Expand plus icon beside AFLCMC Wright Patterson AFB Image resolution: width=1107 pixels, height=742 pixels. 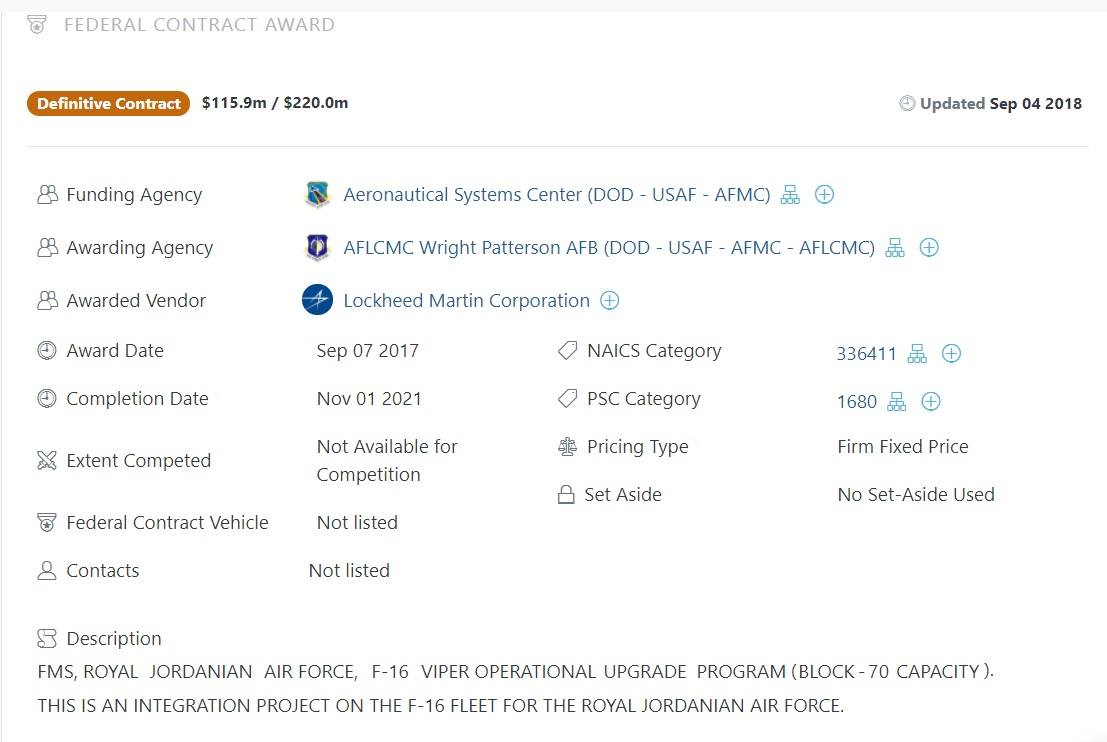tap(929, 247)
